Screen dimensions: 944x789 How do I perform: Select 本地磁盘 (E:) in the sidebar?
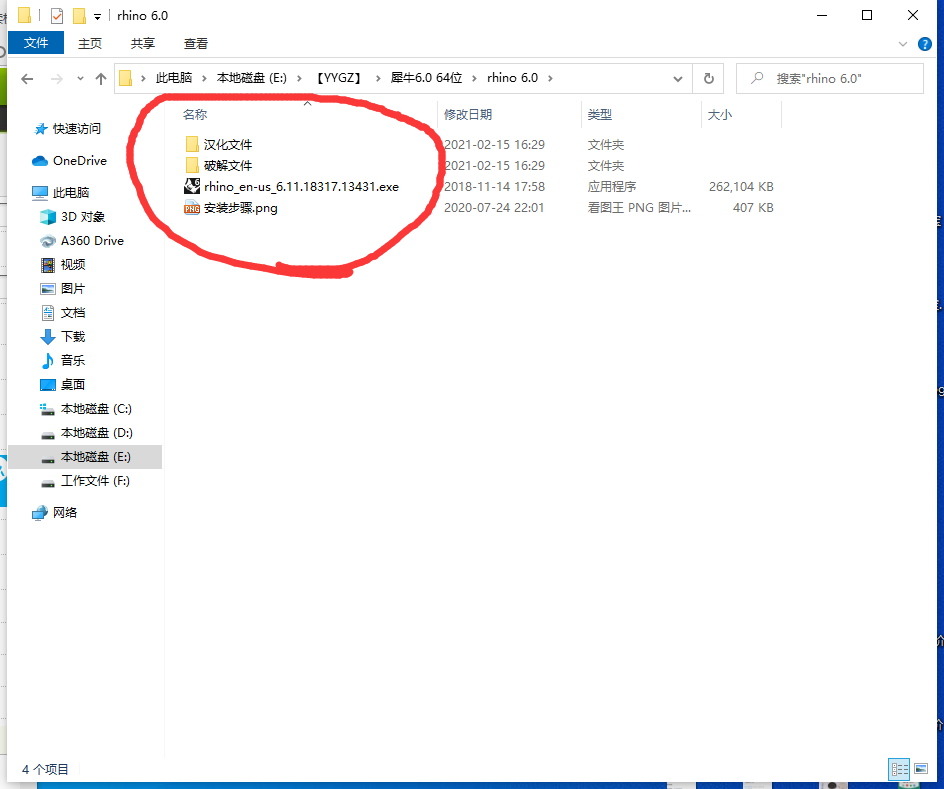pos(85,457)
